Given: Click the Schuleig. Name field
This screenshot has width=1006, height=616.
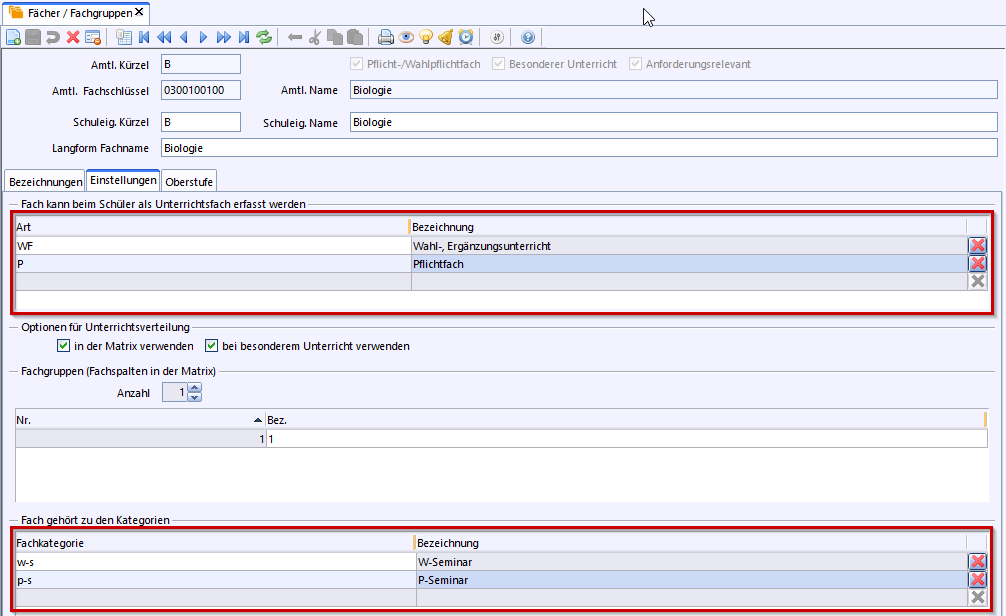Looking at the screenshot, I should (x=674, y=122).
